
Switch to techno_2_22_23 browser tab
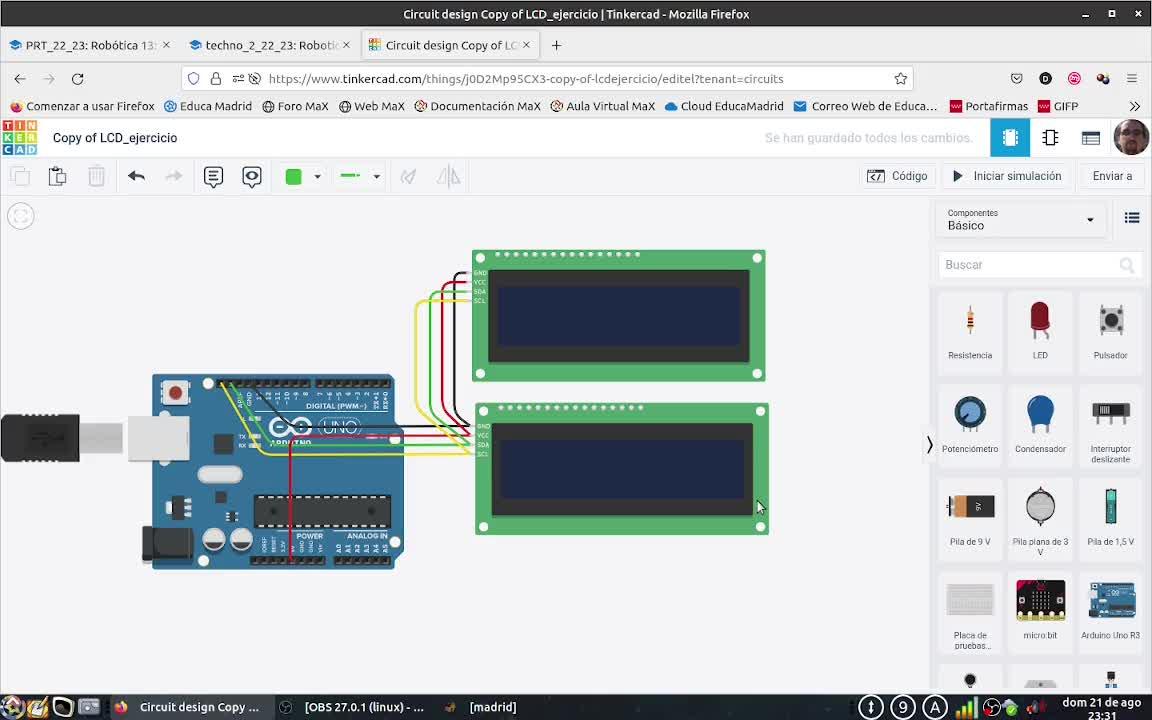269,45
